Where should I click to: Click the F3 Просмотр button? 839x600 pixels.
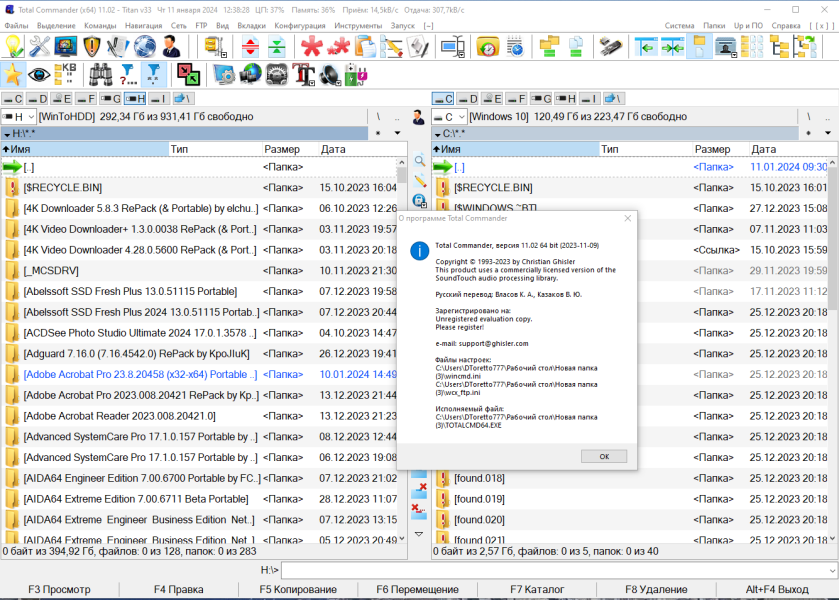[59, 589]
